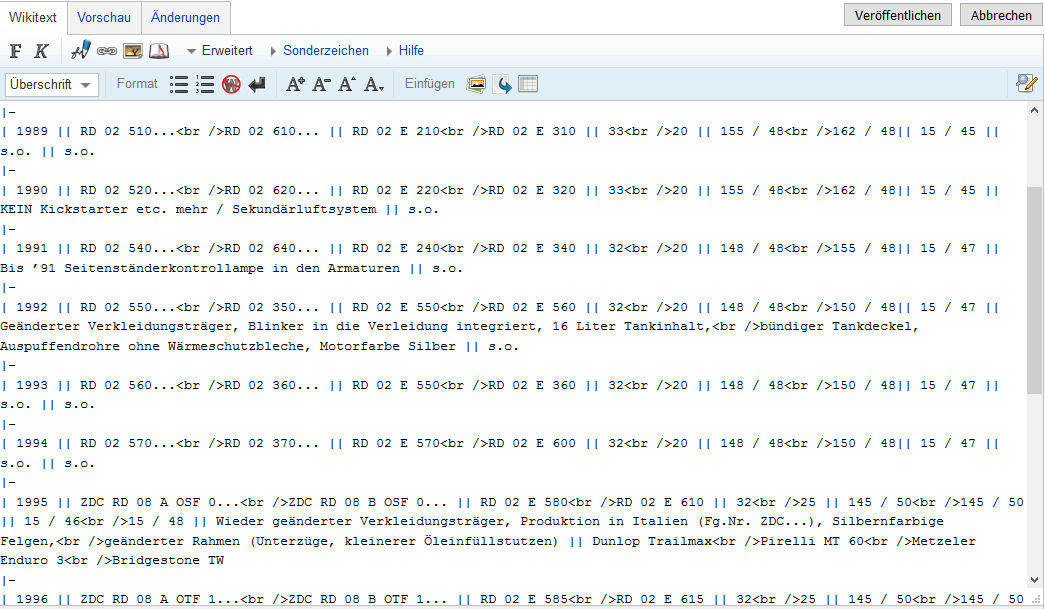Click the text 'RD 02 E 210'
The width and height of the screenshot is (1045, 609).
coord(396,131)
